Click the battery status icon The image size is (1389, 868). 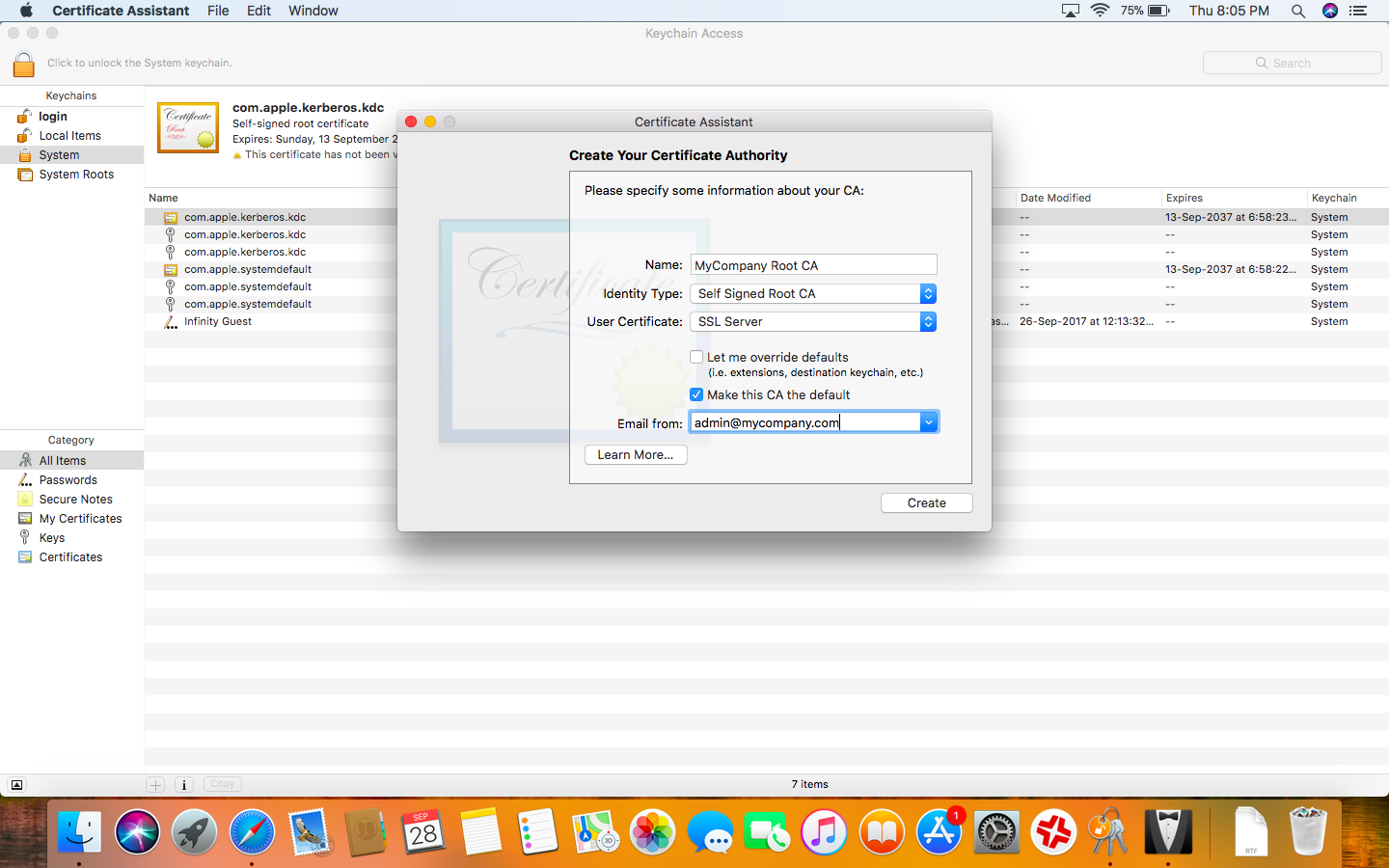(1158, 11)
